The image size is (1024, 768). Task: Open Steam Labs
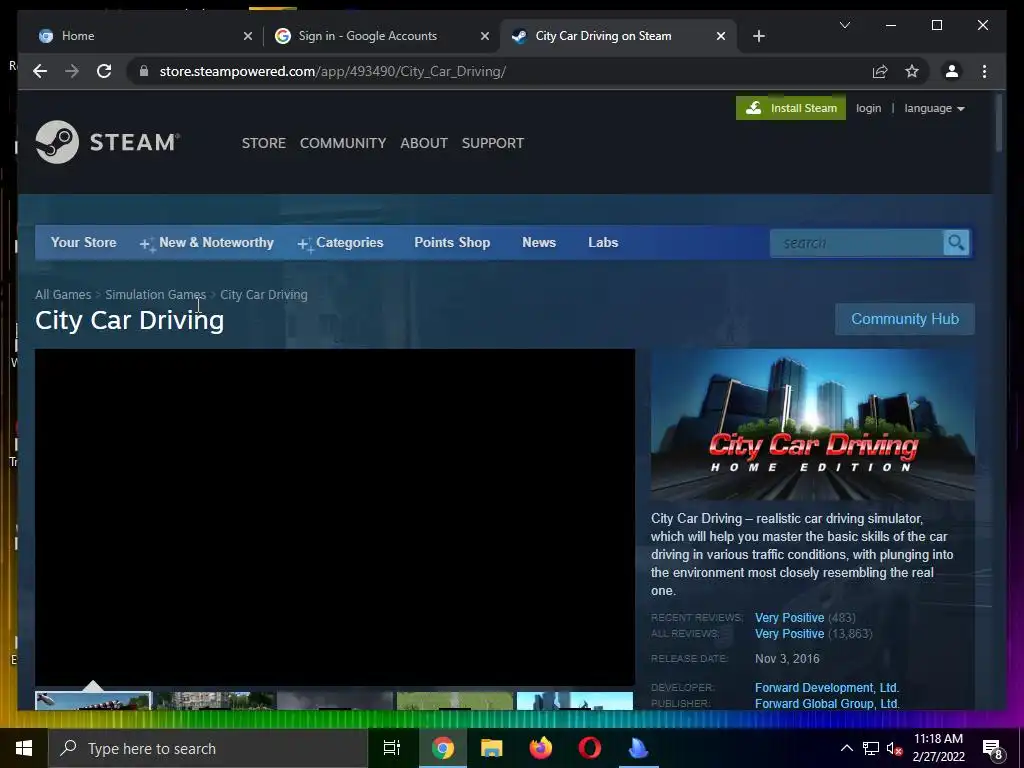click(x=603, y=242)
